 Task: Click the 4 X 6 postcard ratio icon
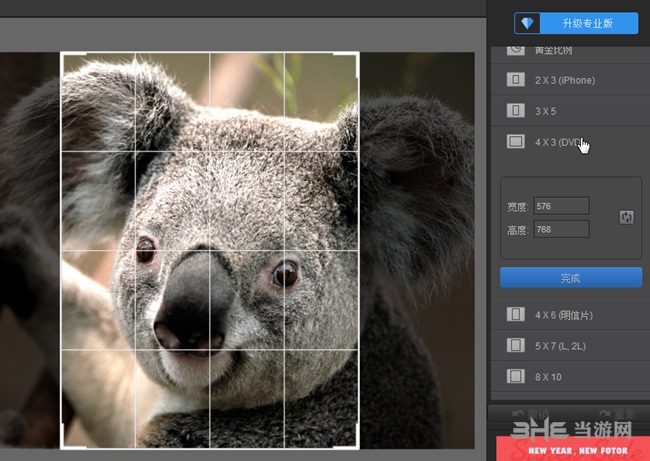pos(516,314)
